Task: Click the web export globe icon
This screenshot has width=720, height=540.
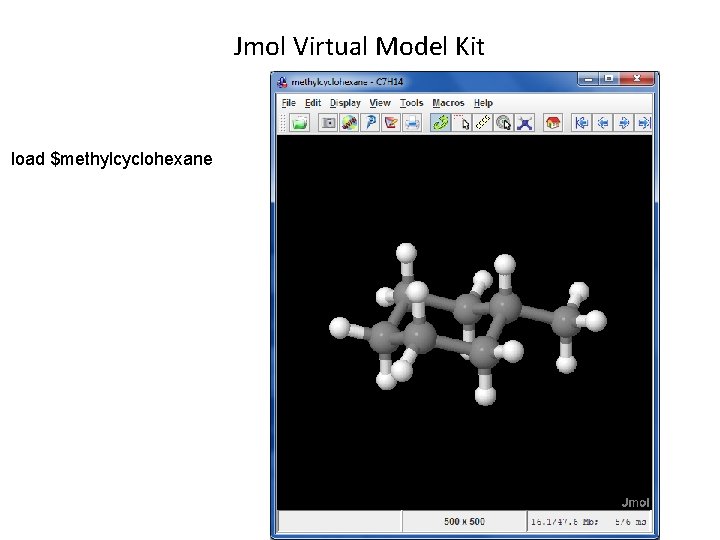Action: pyautogui.click(x=349, y=123)
